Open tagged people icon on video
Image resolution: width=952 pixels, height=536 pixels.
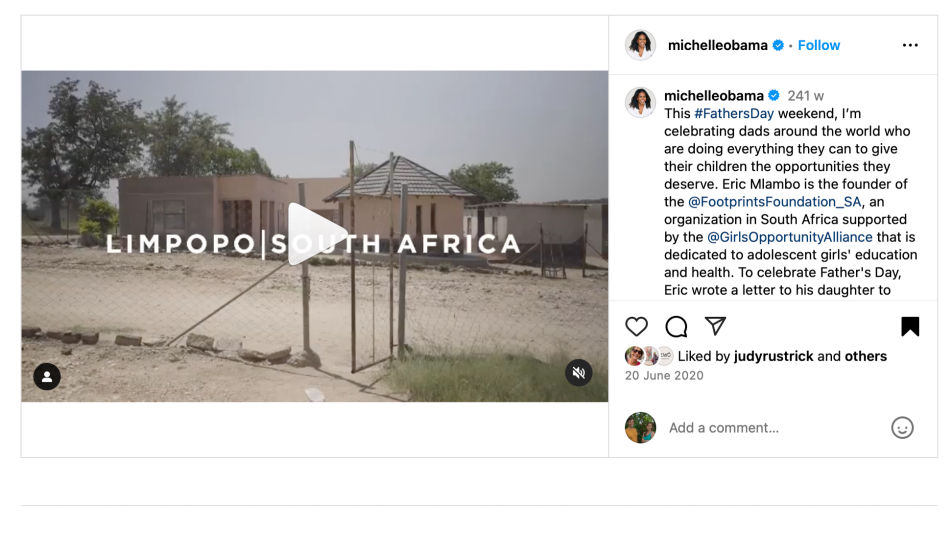click(x=47, y=377)
